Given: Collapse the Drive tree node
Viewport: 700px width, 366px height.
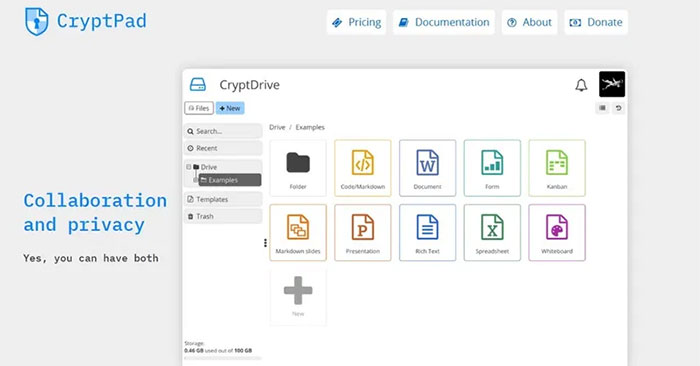Looking at the screenshot, I should [x=188, y=167].
